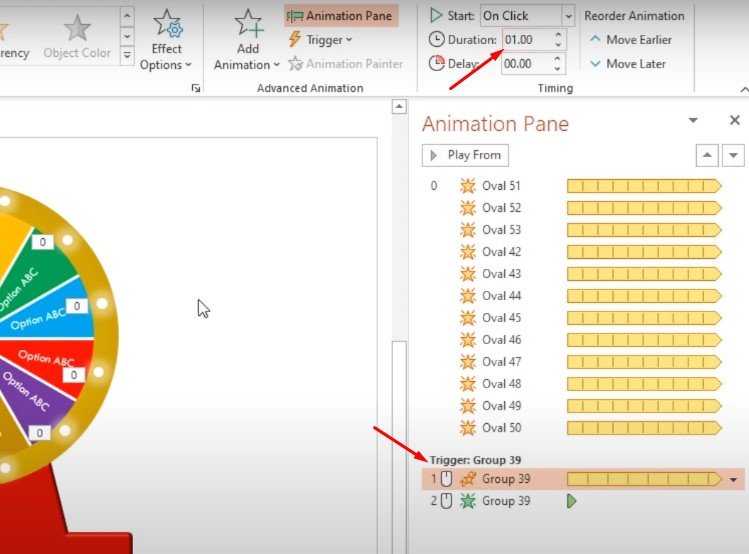The image size is (749, 554).
Task: Click the timeline bar for Group 39 spin
Action: pyautogui.click(x=644, y=479)
